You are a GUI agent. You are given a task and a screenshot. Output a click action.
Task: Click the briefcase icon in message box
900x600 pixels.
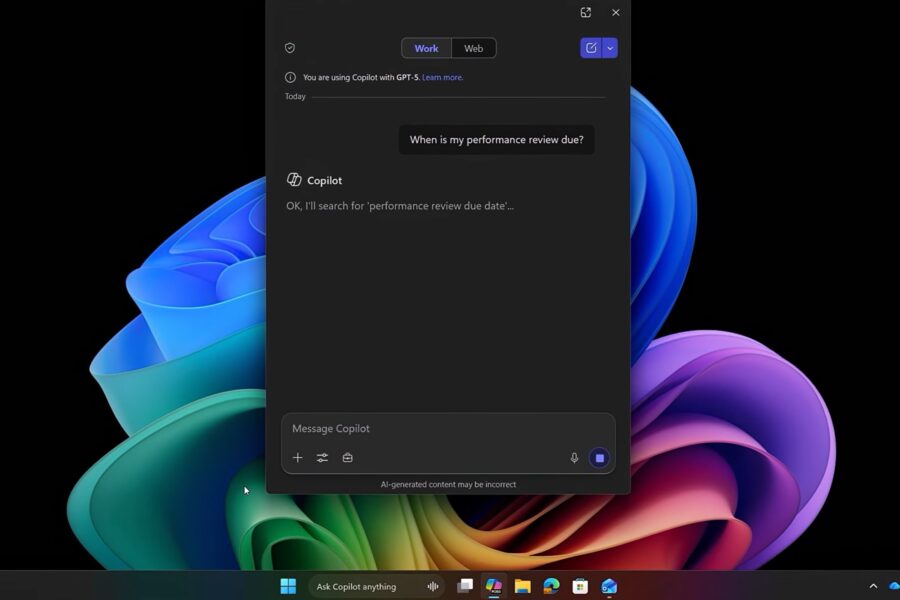pyautogui.click(x=348, y=458)
